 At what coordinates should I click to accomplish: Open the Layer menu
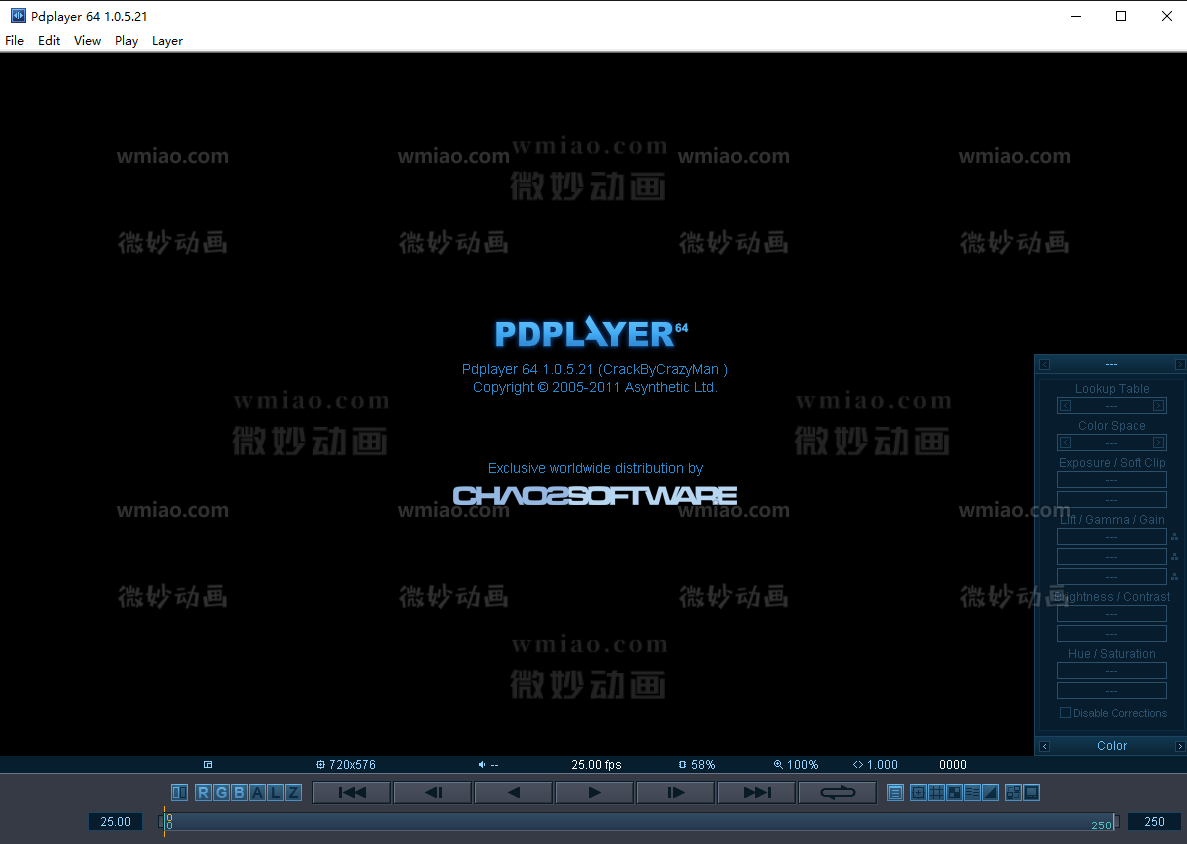point(167,41)
